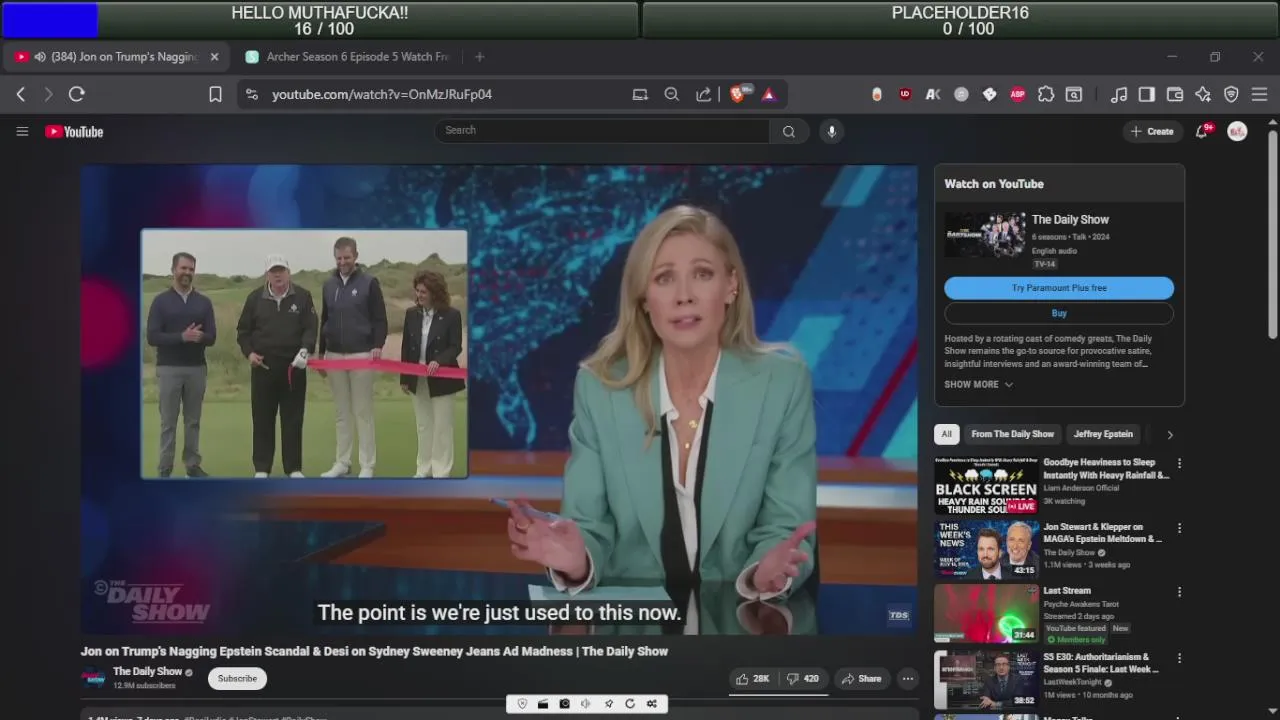Close the Jon on Trump's Nagging tab

coord(214,57)
